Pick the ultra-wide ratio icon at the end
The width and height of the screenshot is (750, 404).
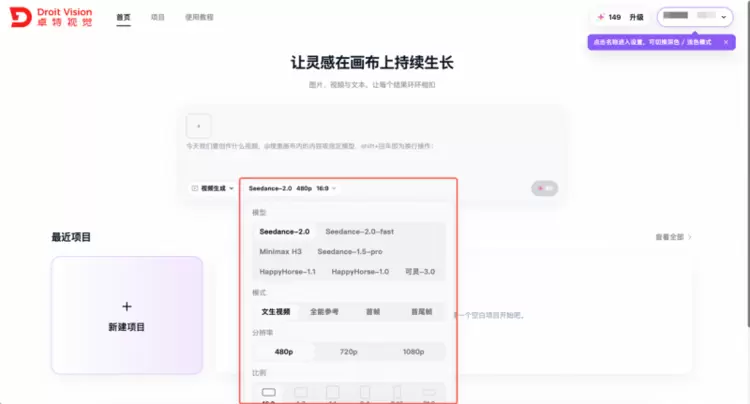[429, 393]
